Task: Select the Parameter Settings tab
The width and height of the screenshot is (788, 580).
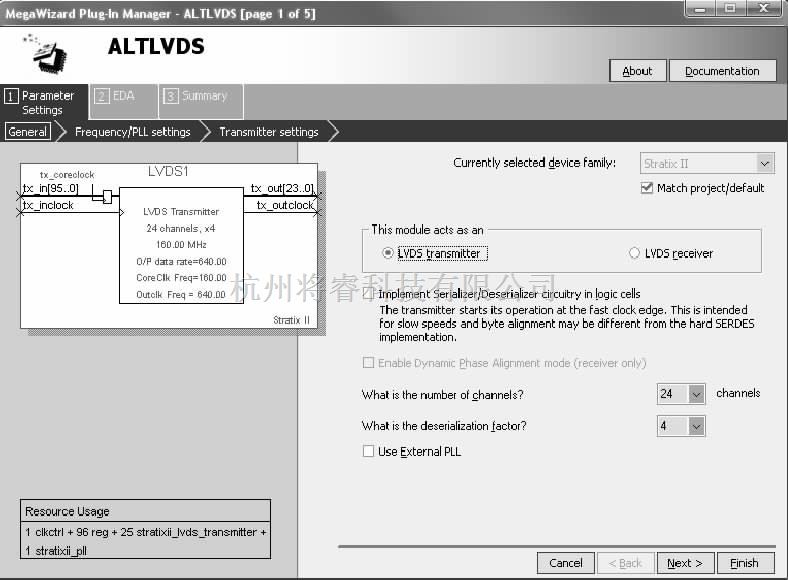Action: (x=44, y=103)
